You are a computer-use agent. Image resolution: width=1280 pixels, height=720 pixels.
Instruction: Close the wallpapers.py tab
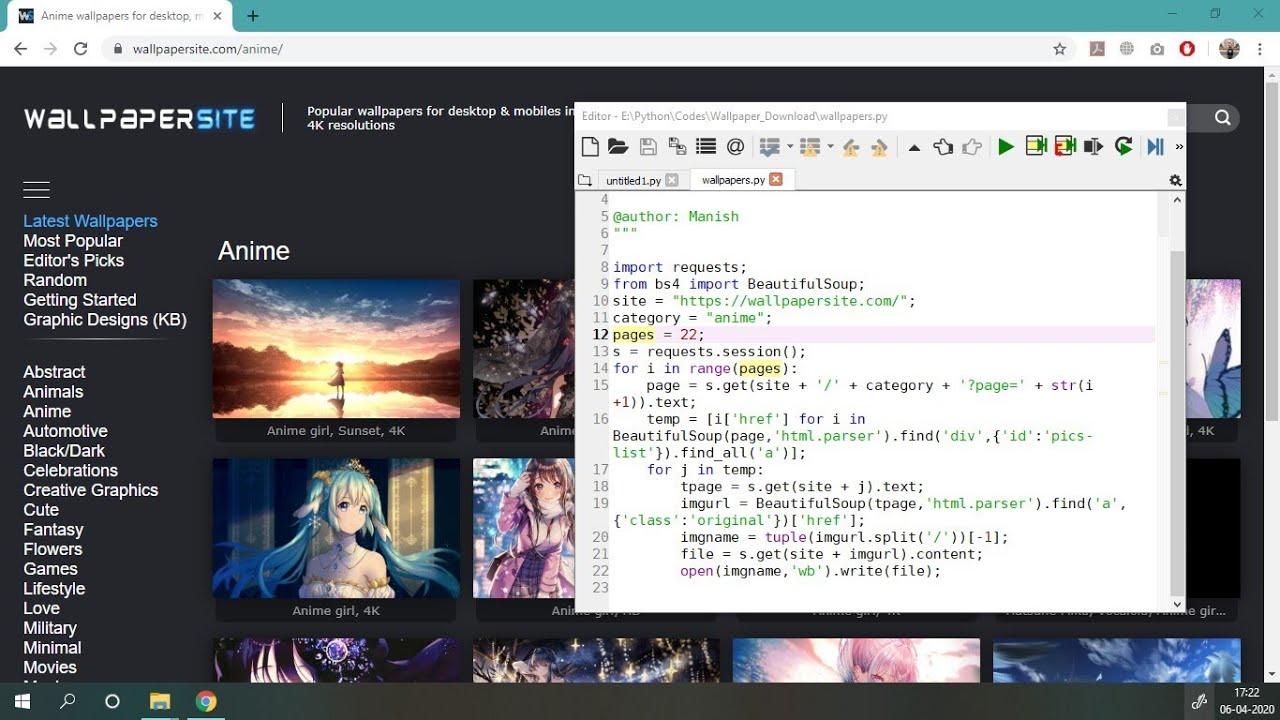tap(775, 180)
